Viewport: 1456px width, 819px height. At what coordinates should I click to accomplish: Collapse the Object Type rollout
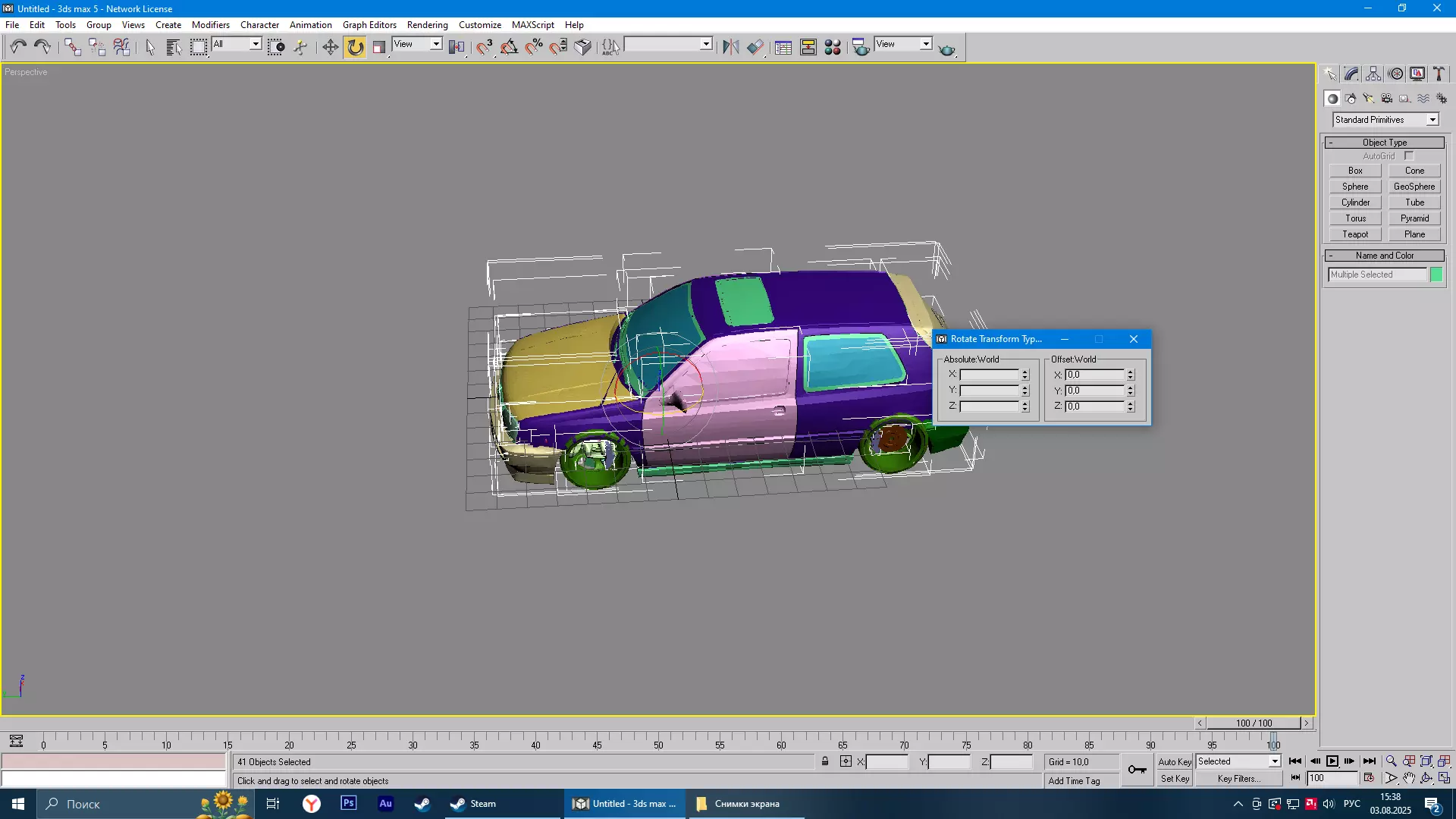pyautogui.click(x=1384, y=143)
